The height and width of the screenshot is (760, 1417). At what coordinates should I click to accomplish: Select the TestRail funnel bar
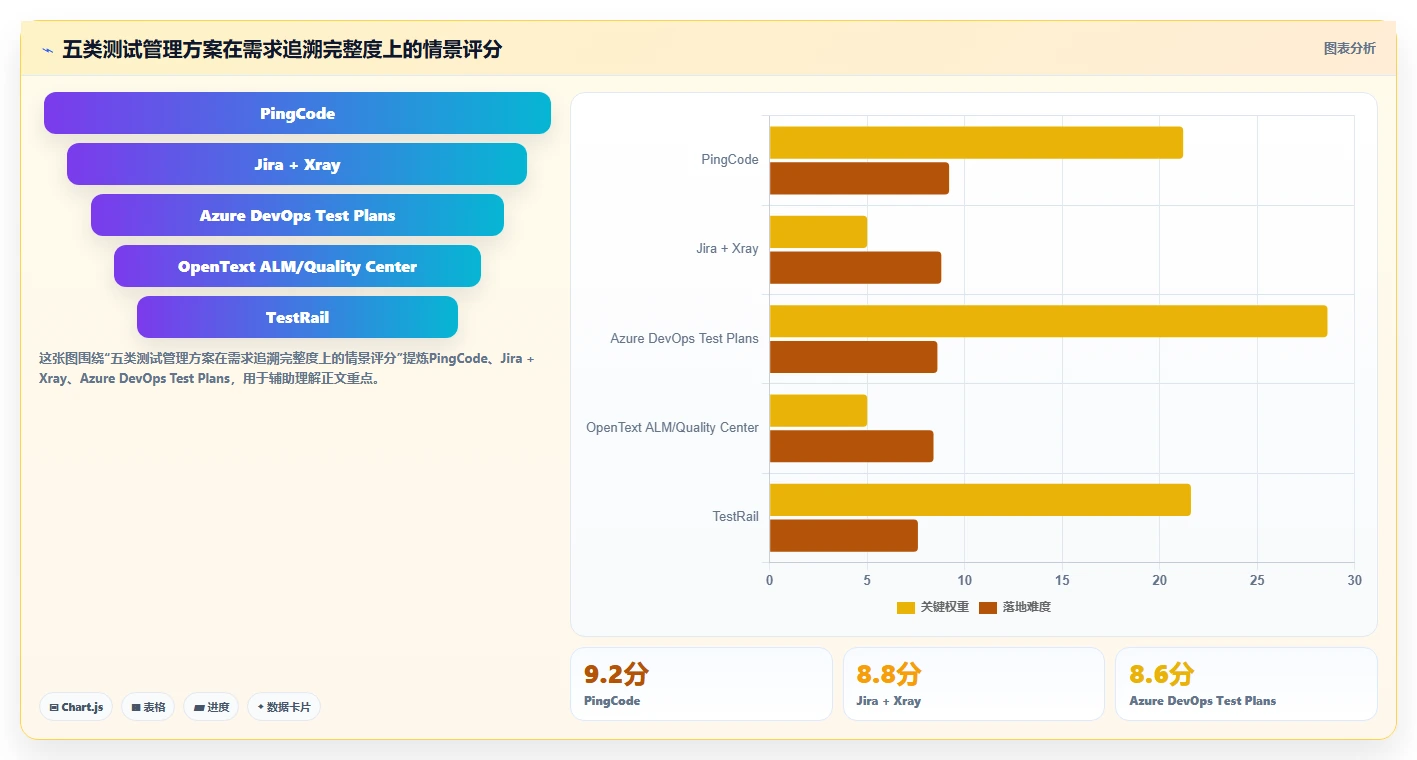pos(297,317)
